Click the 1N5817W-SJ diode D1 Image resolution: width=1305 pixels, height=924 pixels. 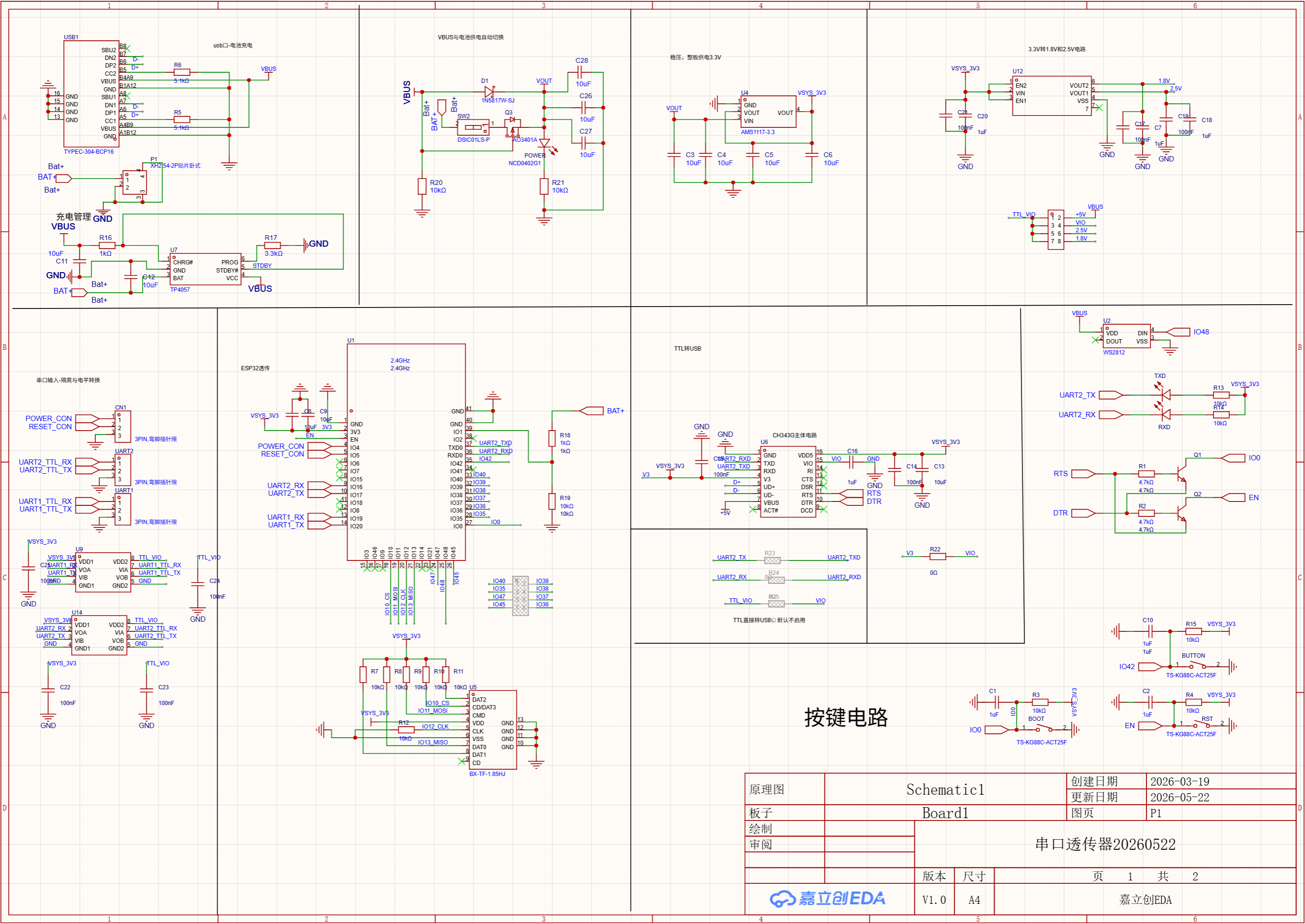tap(489, 91)
